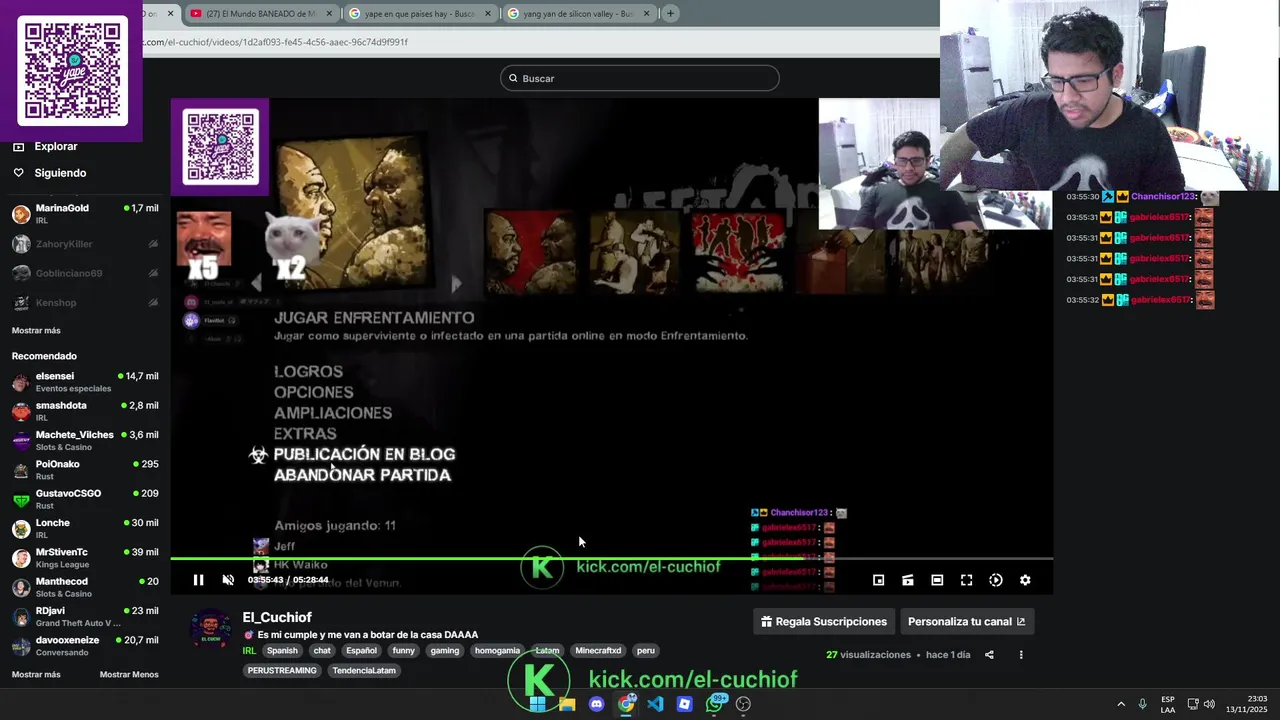Click the IRL category link

249,651
